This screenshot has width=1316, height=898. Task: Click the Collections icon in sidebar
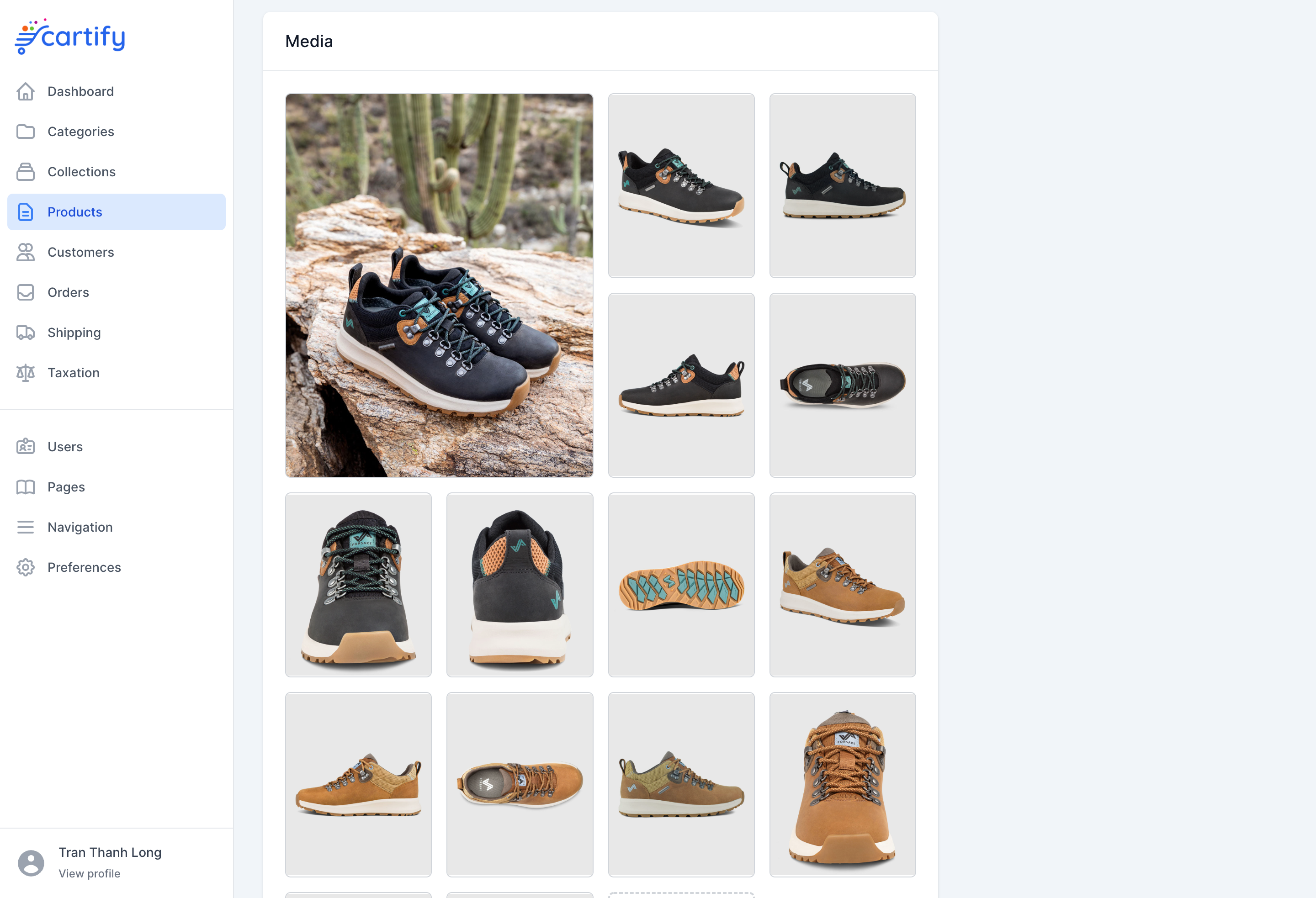(26, 172)
